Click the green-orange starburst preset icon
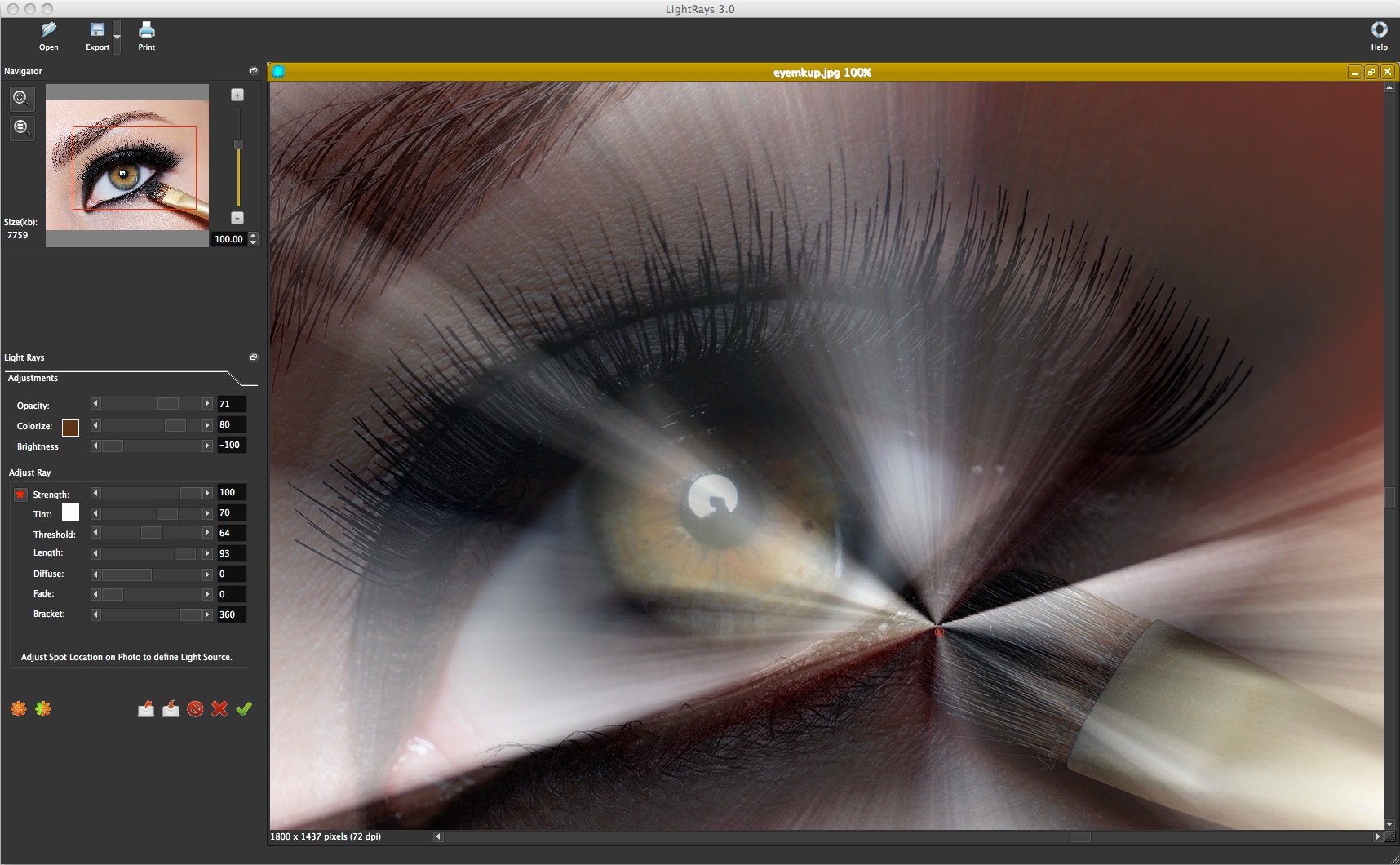Viewport: 1400px width, 865px height. click(x=43, y=708)
